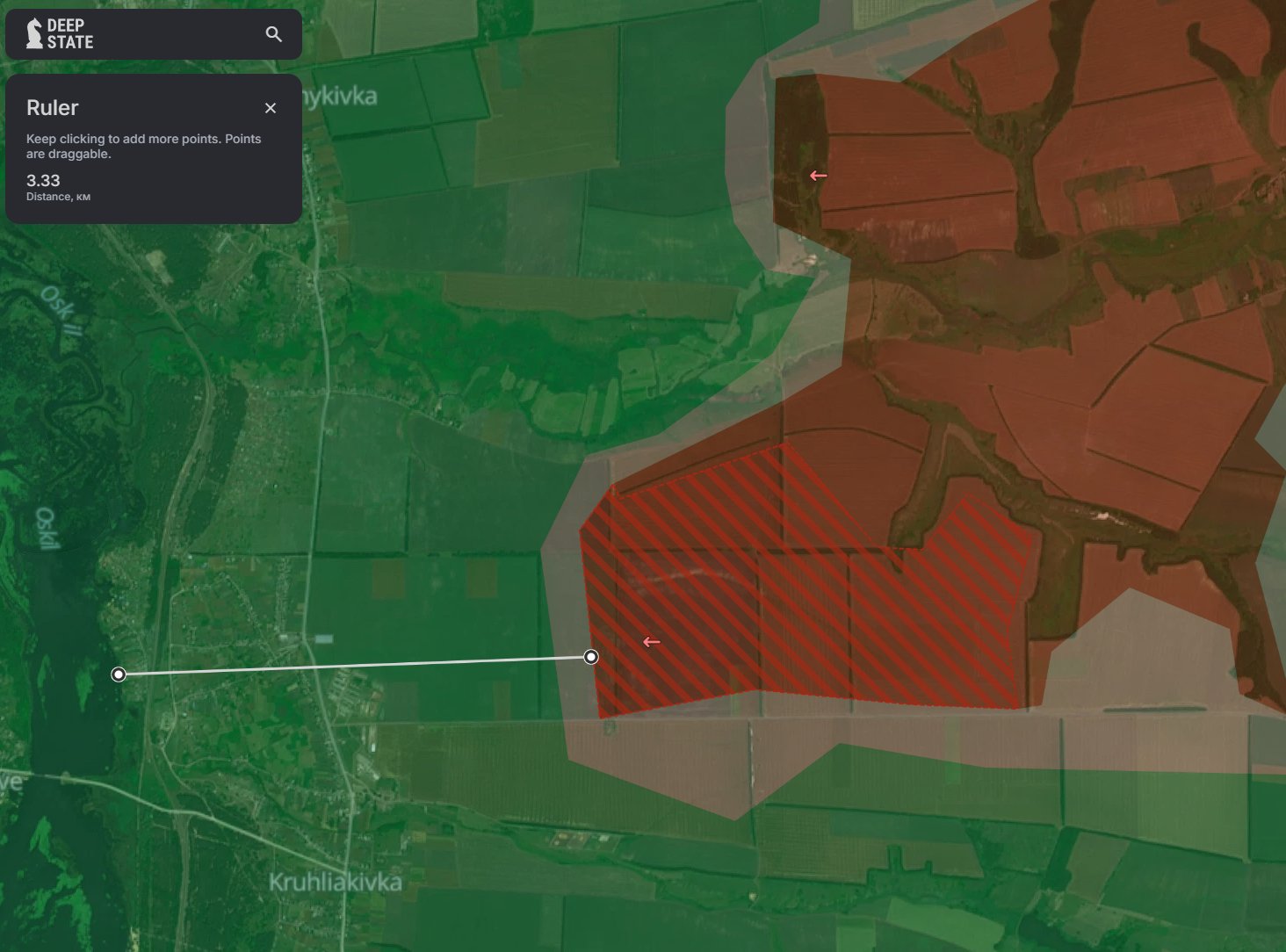Select the ruler start point near Oskil river
This screenshot has width=1286, height=952.
(x=119, y=674)
